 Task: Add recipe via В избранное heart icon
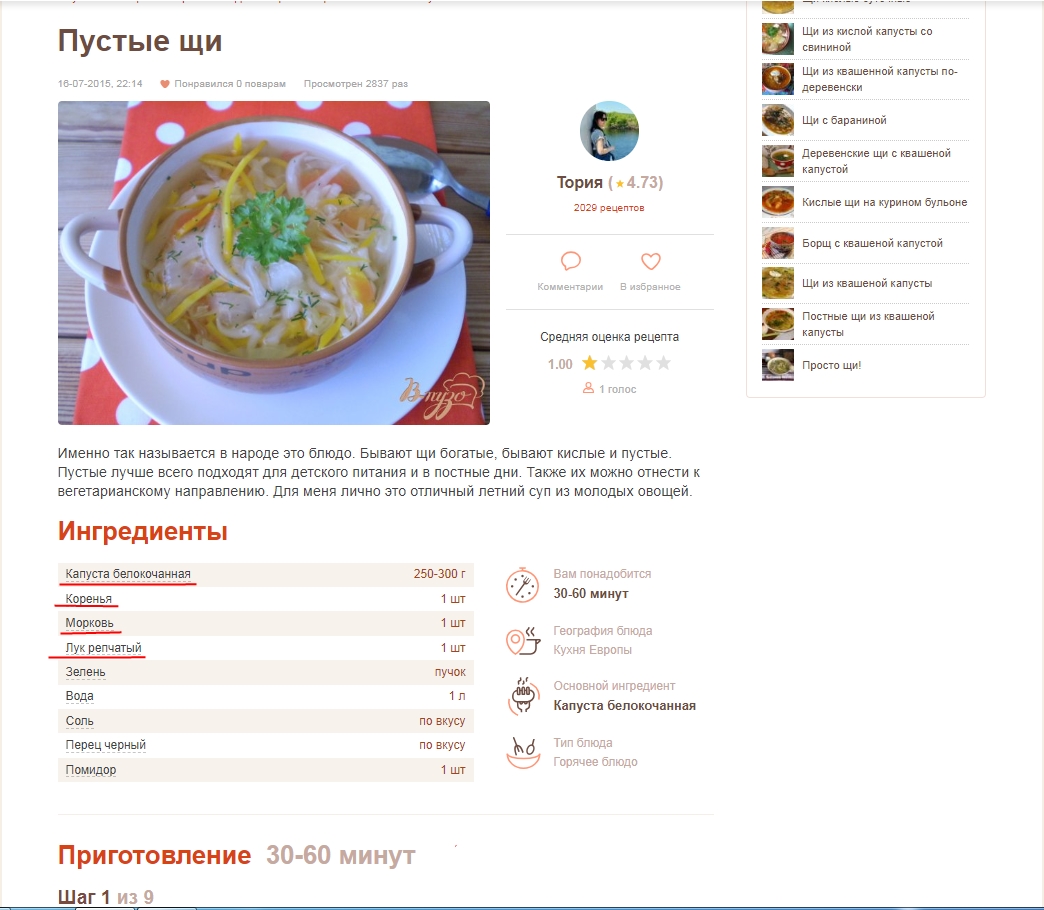pyautogui.click(x=651, y=261)
